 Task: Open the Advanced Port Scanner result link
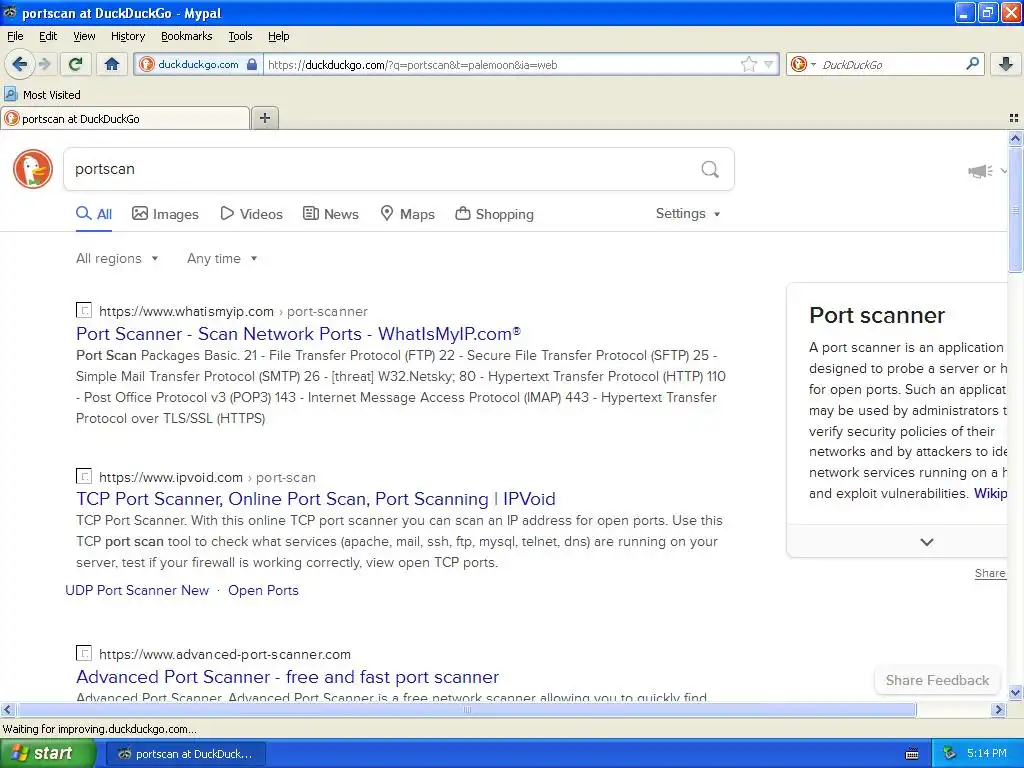[x=287, y=677]
